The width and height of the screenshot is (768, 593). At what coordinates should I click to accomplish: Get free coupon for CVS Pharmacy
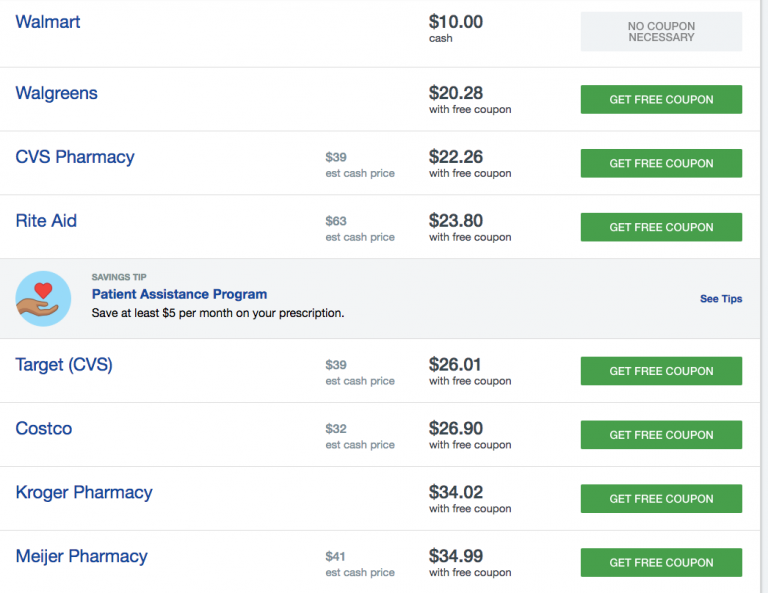(x=661, y=163)
